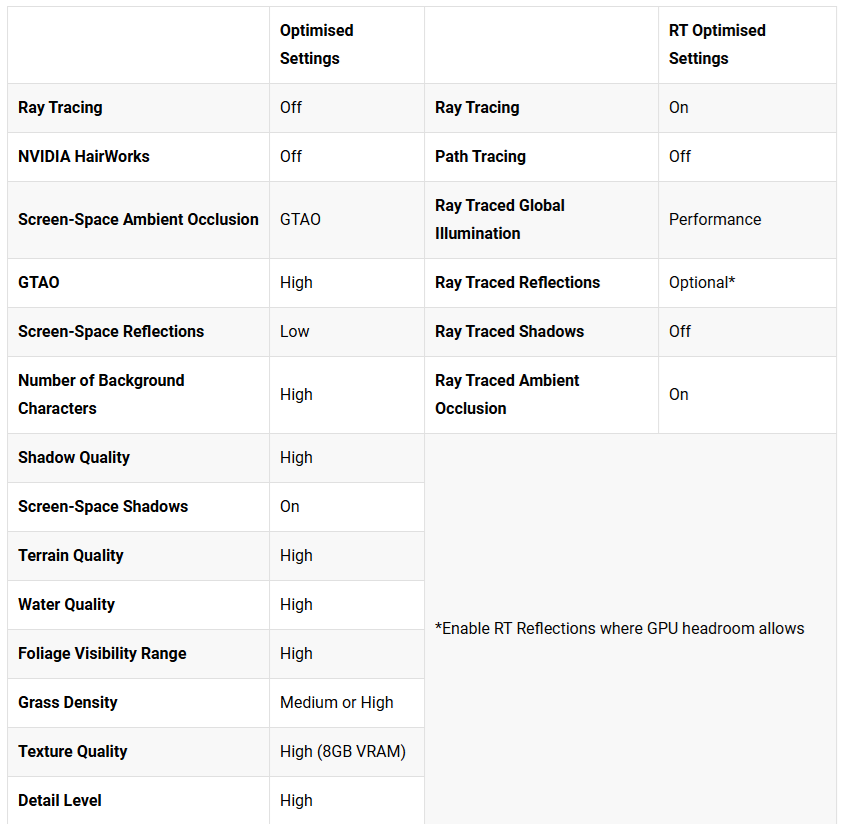The image size is (845, 824).
Task: Click the Off value for Ray Traced Shadows
Action: 680,331
